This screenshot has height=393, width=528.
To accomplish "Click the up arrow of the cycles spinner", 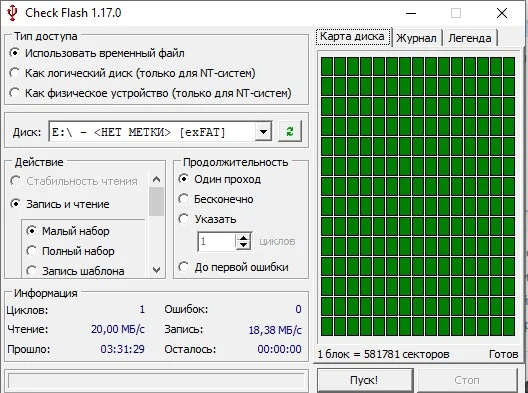I will click(243, 237).
